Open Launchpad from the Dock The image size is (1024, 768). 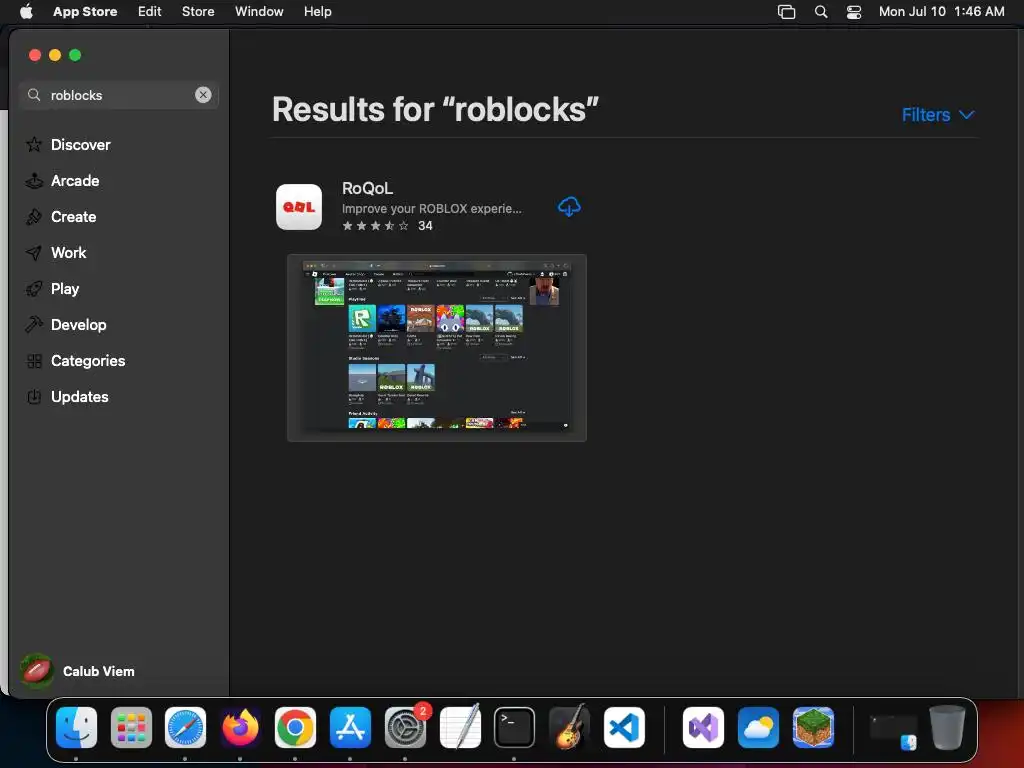131,727
